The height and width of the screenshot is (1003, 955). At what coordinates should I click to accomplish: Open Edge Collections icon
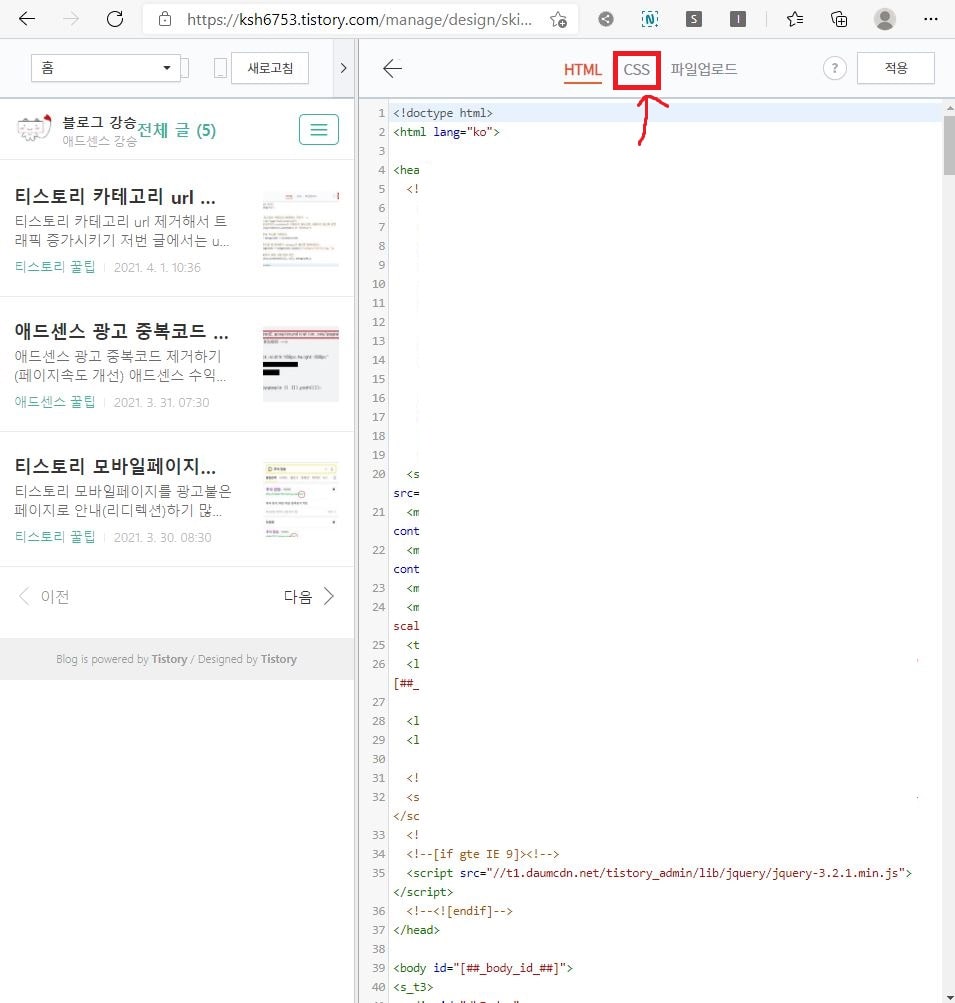click(838, 18)
